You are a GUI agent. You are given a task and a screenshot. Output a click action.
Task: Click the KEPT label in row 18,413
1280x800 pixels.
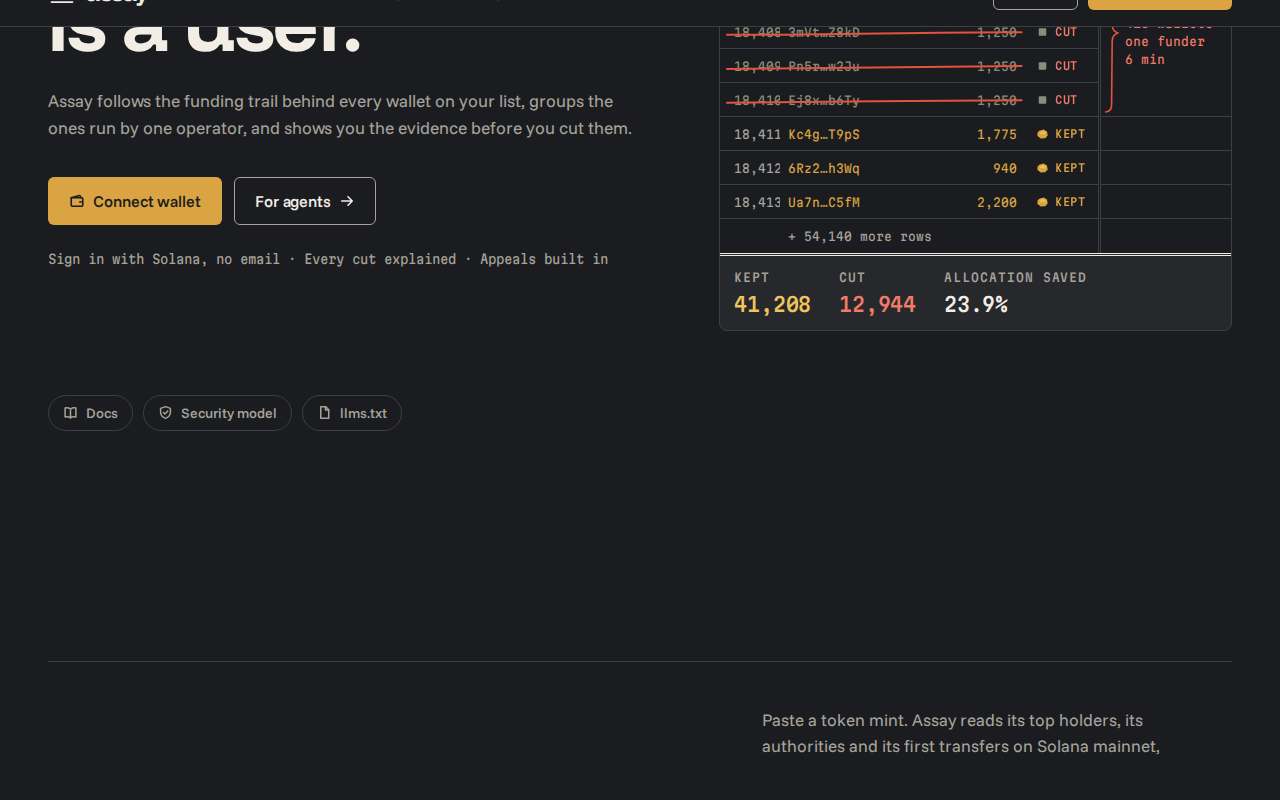tap(1070, 202)
